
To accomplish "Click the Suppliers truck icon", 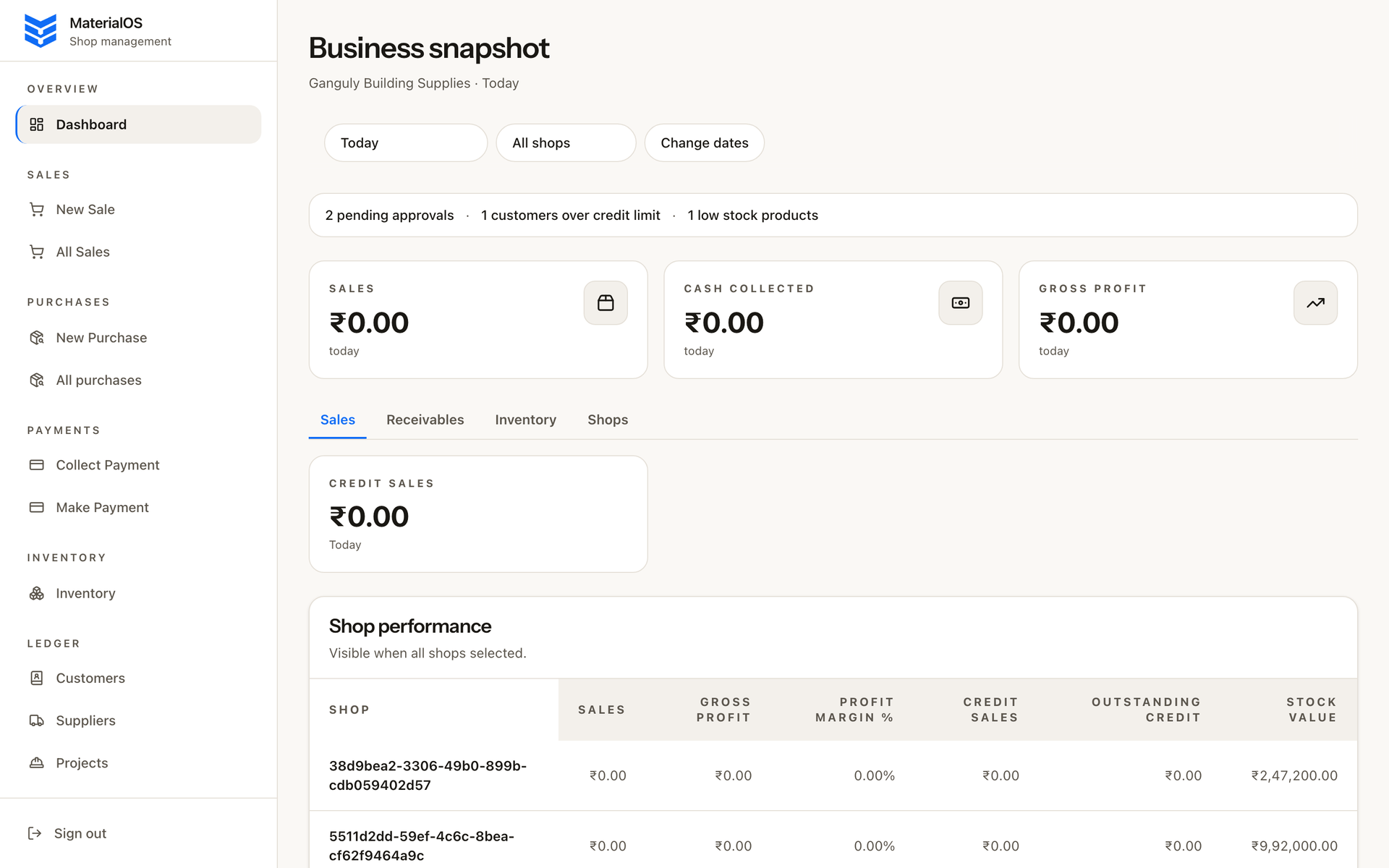I will (37, 720).
